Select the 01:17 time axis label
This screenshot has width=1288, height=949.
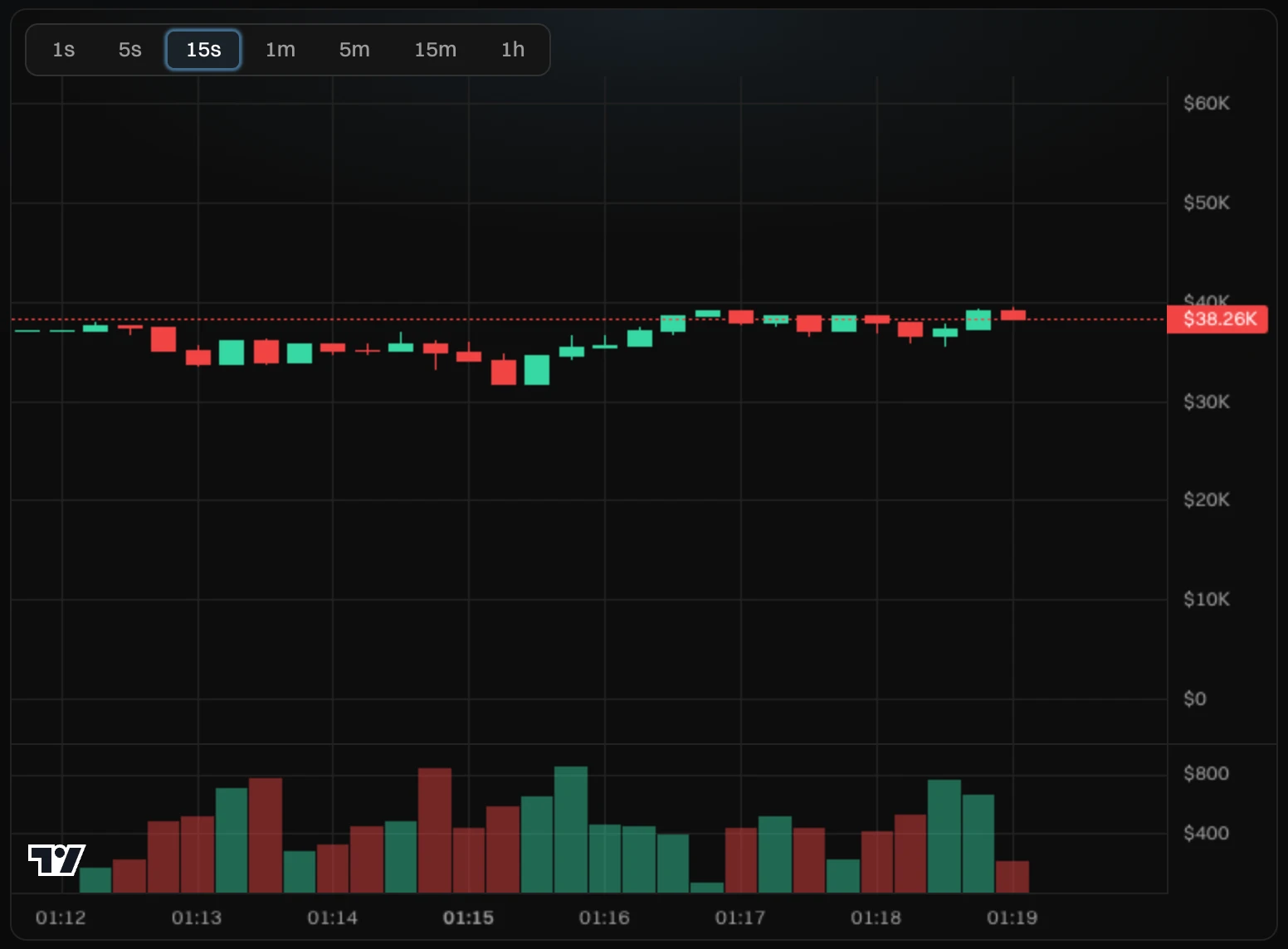coord(740,918)
